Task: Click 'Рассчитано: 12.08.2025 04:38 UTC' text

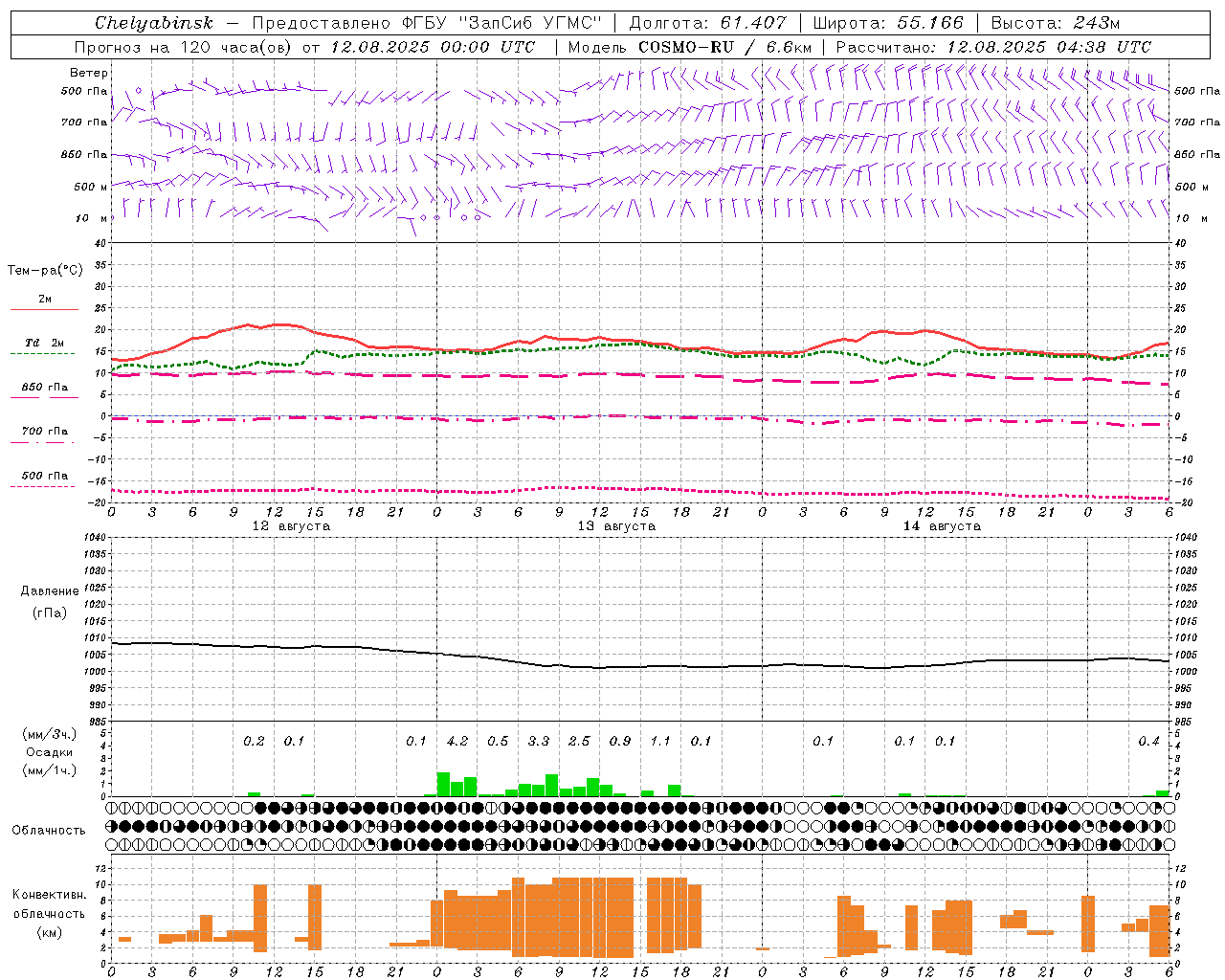Action: click(x=993, y=47)
